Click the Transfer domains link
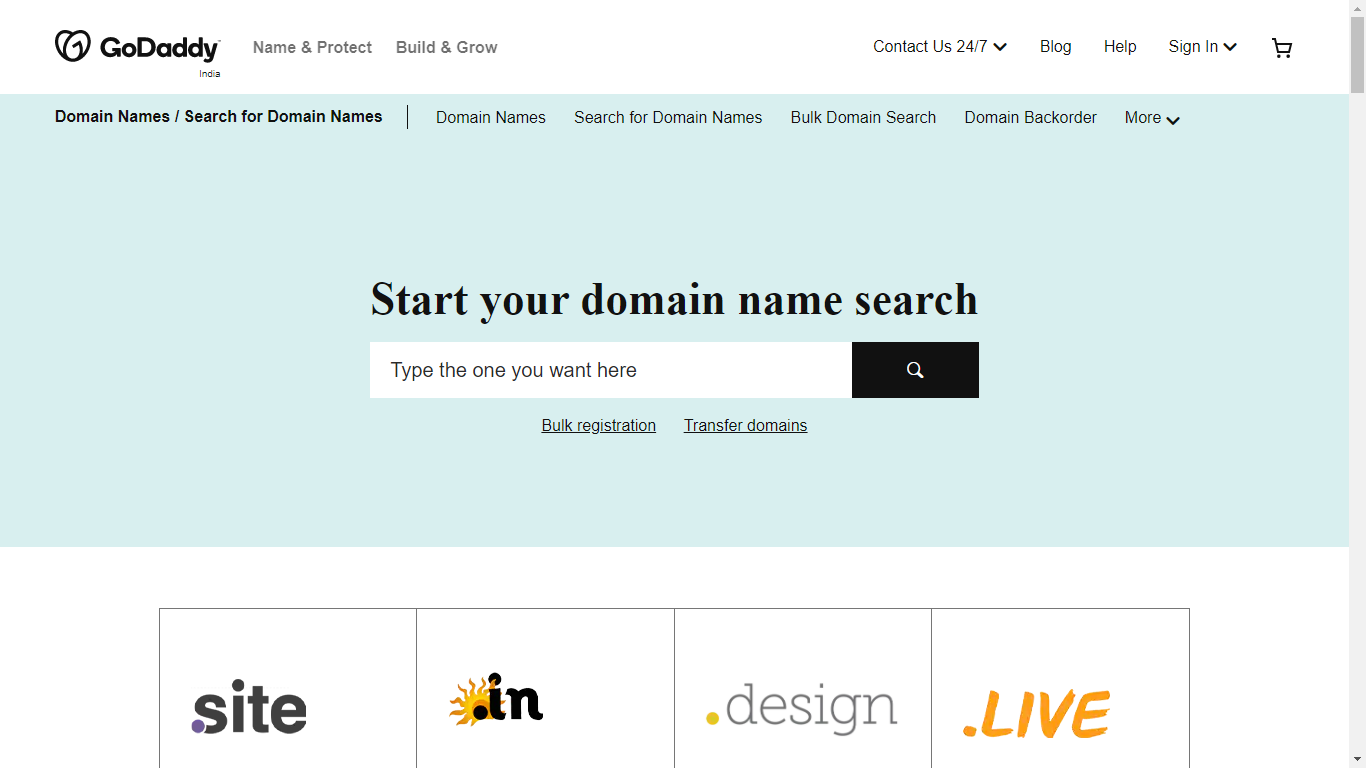 tap(745, 426)
